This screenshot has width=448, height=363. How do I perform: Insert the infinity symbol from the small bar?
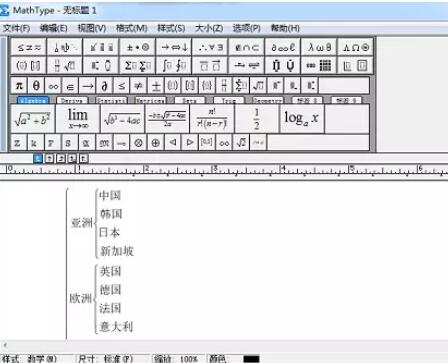53,86
